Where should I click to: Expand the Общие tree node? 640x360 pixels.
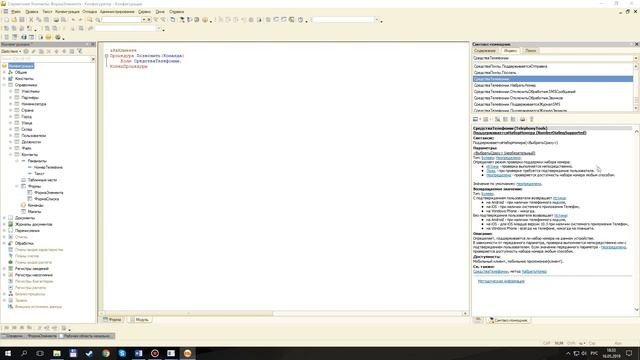(x=4, y=72)
